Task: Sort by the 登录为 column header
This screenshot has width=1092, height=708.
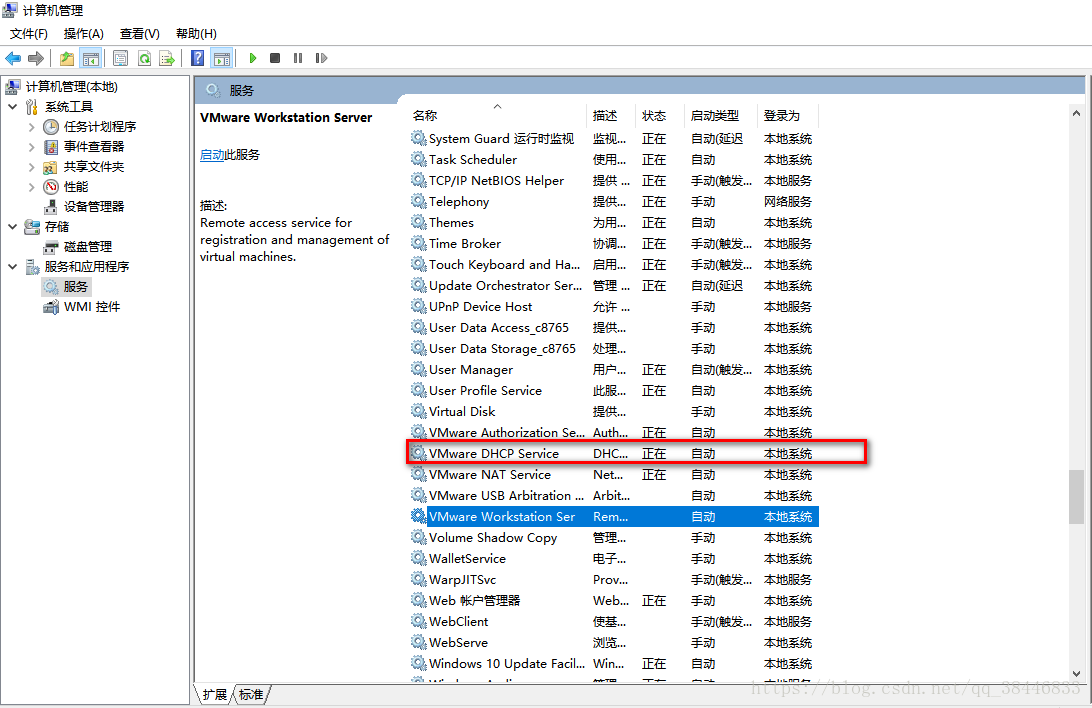Action: [787, 116]
